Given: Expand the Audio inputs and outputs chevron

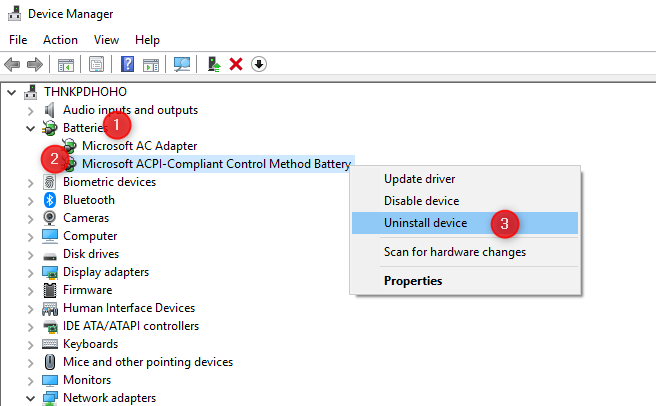Looking at the screenshot, I should pyautogui.click(x=31, y=111).
